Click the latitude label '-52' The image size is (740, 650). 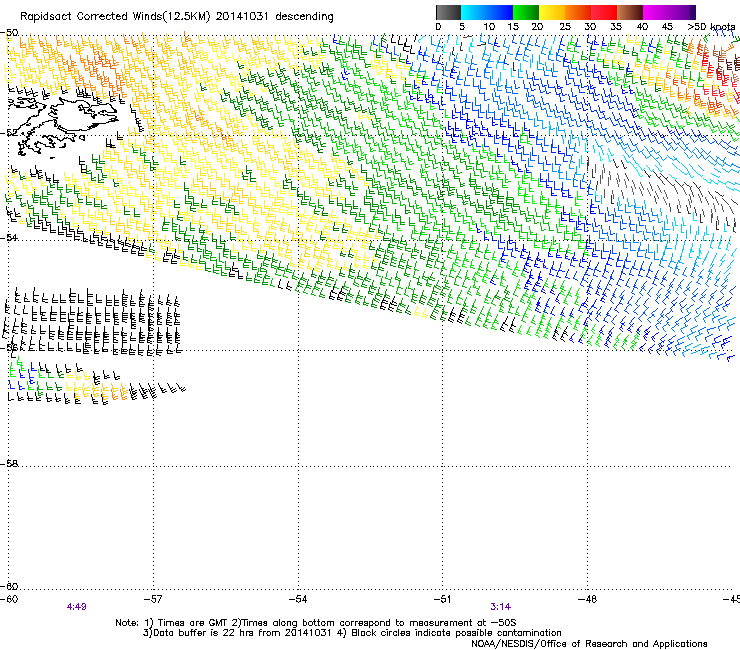coord(9,134)
